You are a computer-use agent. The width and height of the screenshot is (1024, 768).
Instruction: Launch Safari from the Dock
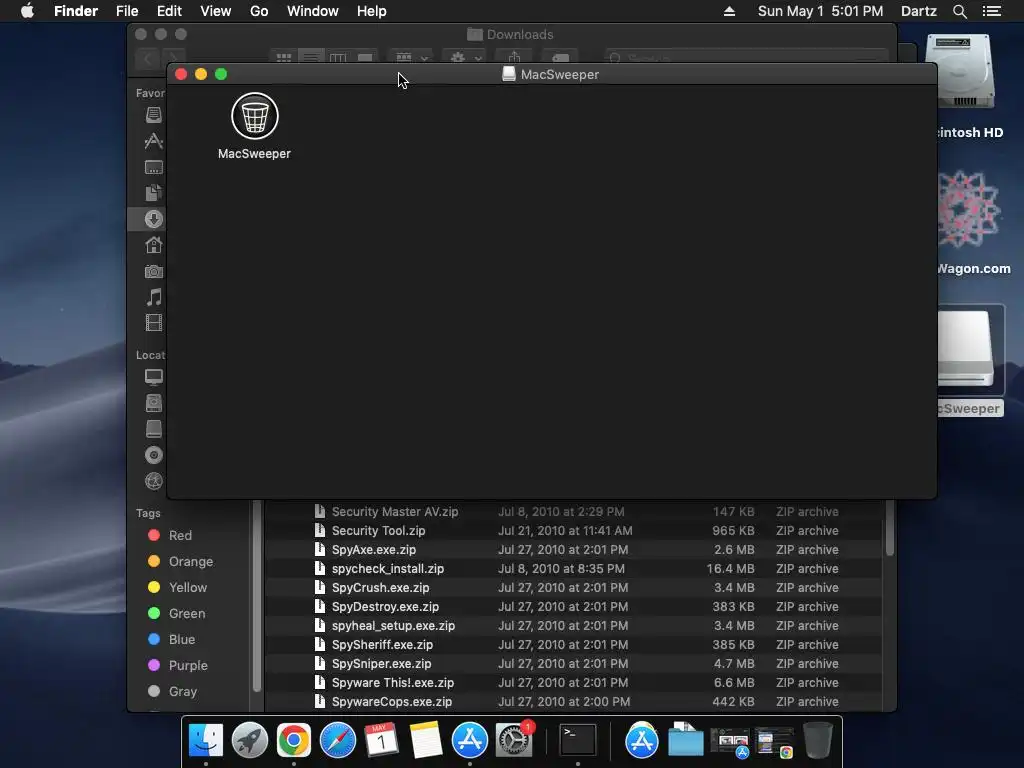pyautogui.click(x=338, y=741)
